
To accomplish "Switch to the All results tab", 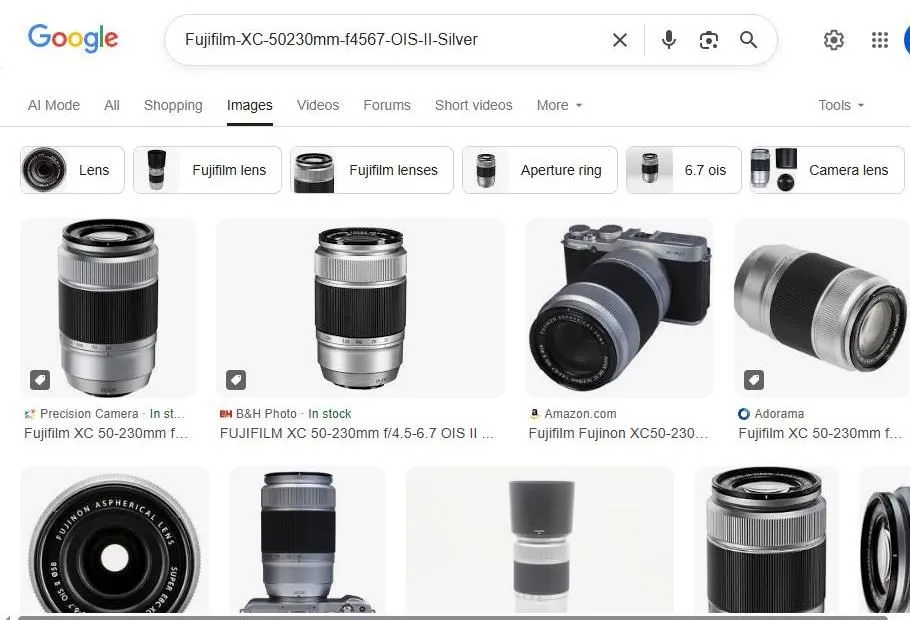I will click(112, 105).
